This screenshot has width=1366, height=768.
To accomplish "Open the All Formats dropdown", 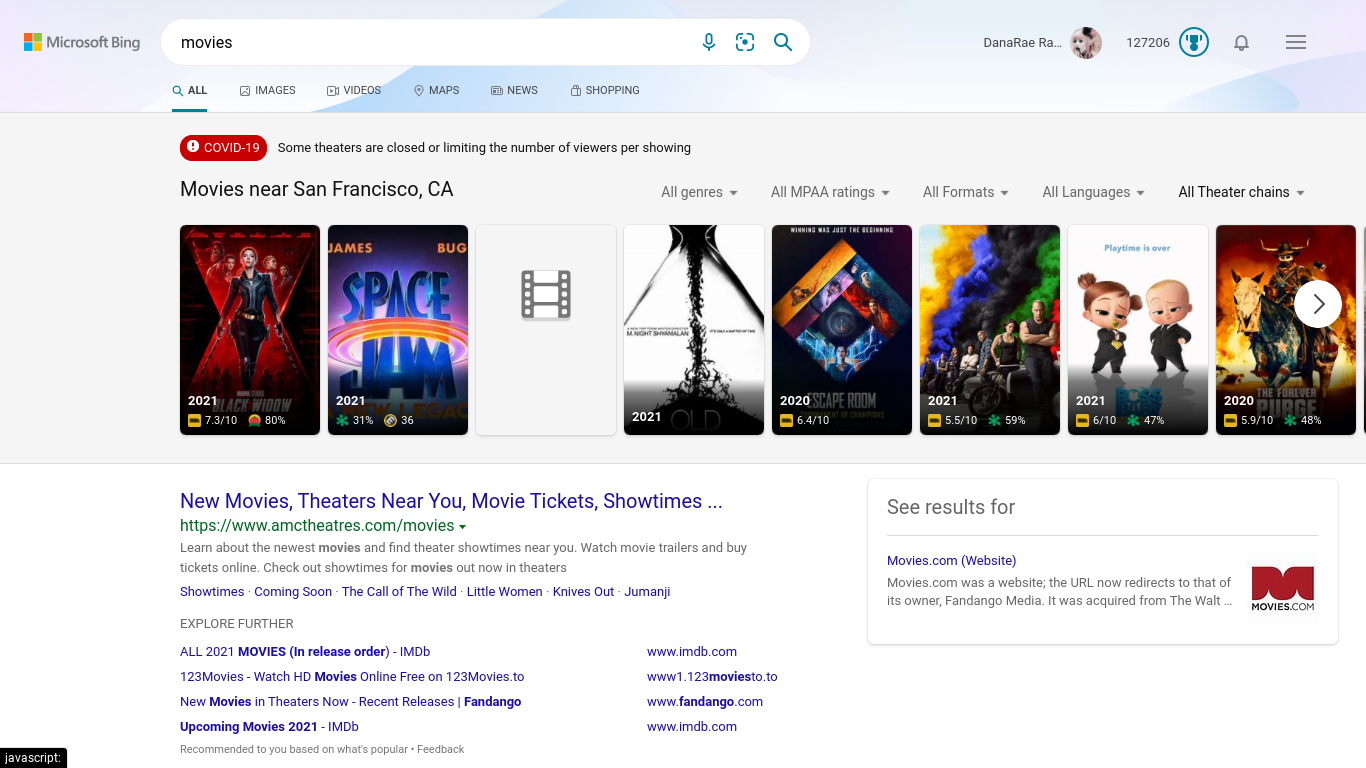I will click(966, 192).
